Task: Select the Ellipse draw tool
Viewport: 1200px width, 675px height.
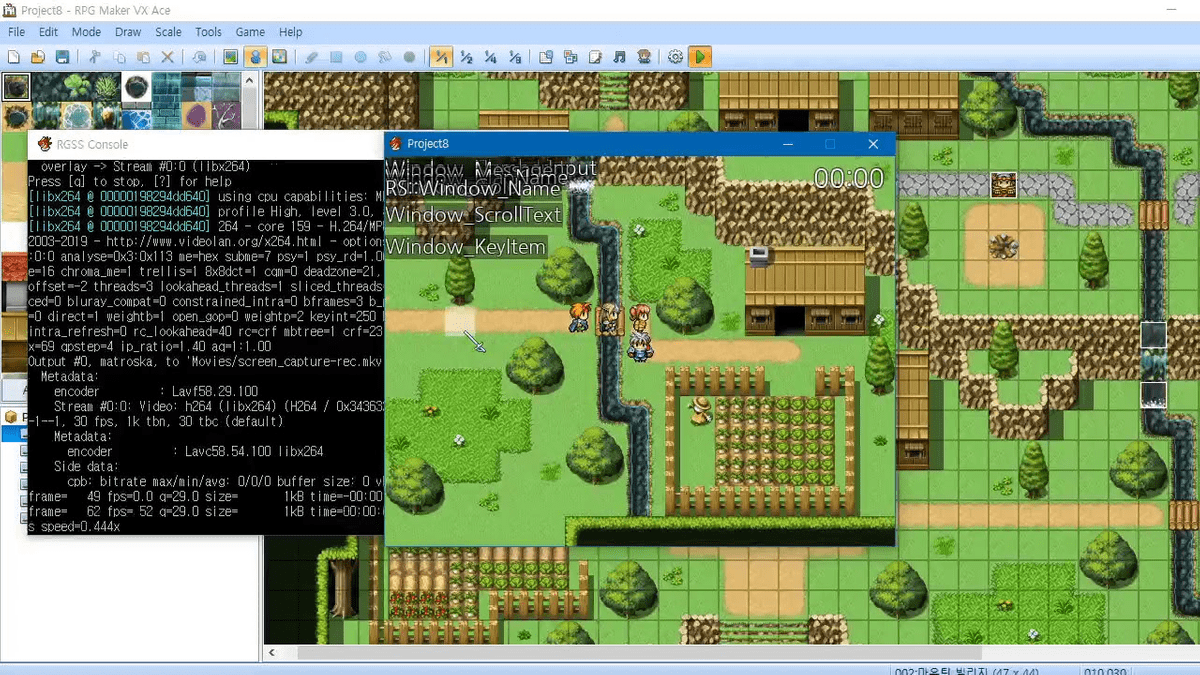Action: pos(360,57)
